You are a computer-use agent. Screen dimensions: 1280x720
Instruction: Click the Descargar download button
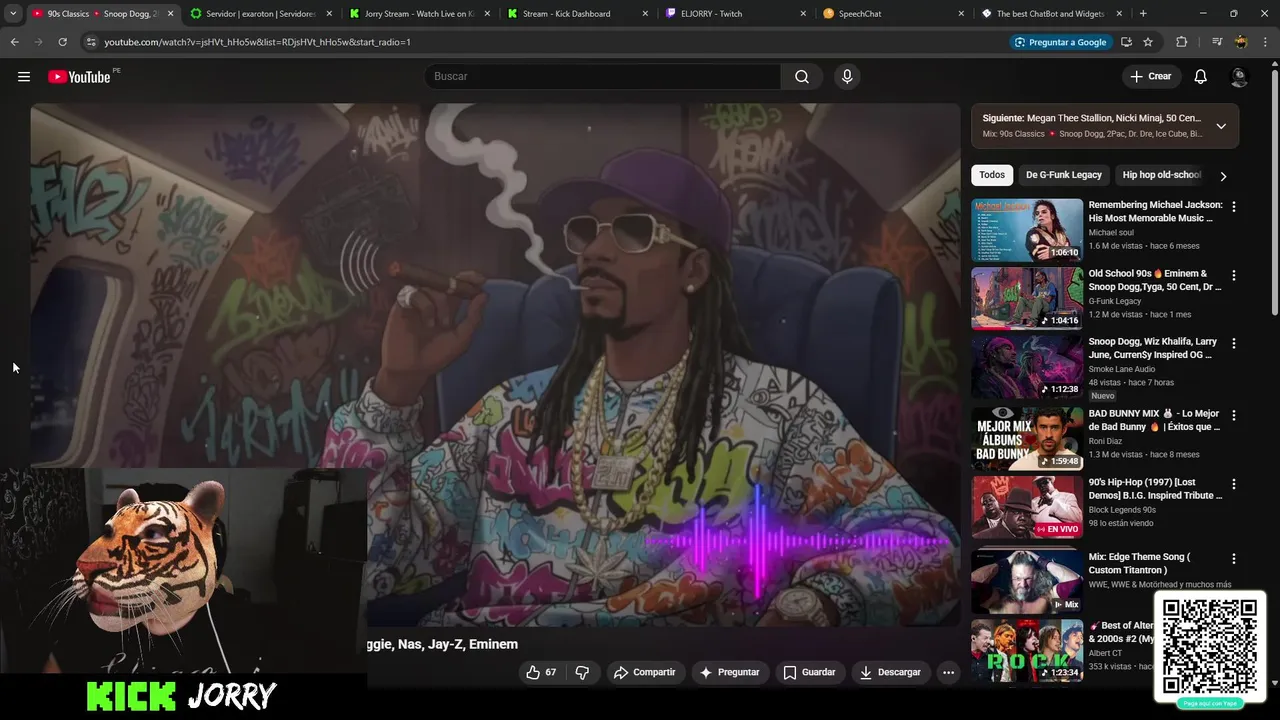coord(889,672)
